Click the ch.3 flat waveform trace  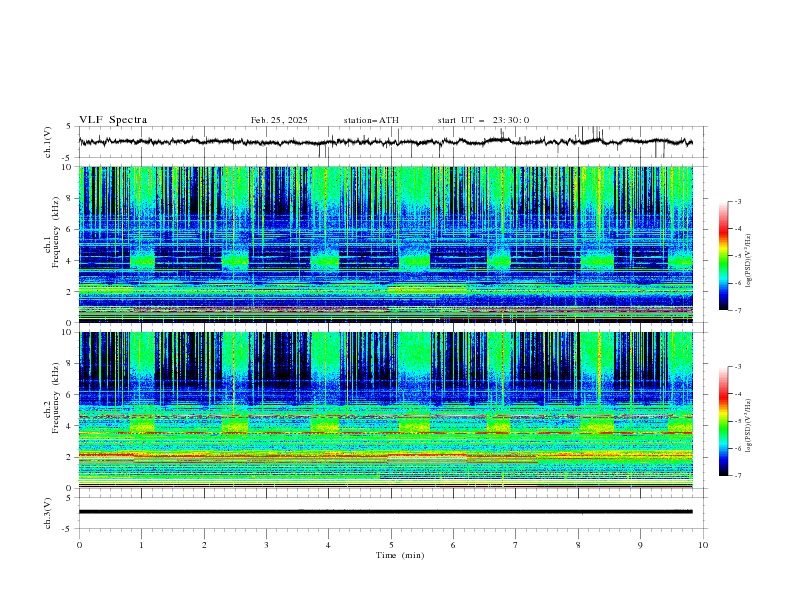click(x=385, y=512)
